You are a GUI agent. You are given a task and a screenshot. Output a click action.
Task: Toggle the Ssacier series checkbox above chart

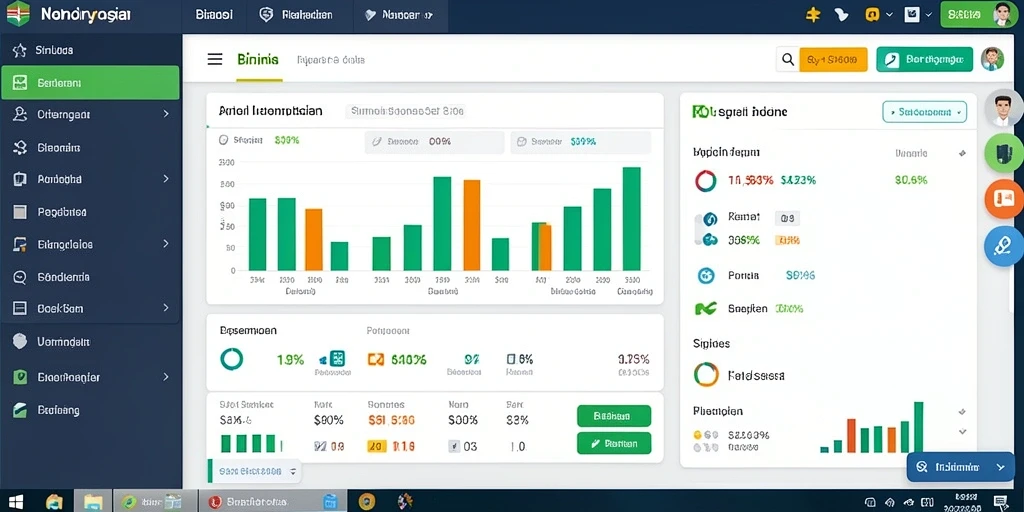tap(521, 141)
